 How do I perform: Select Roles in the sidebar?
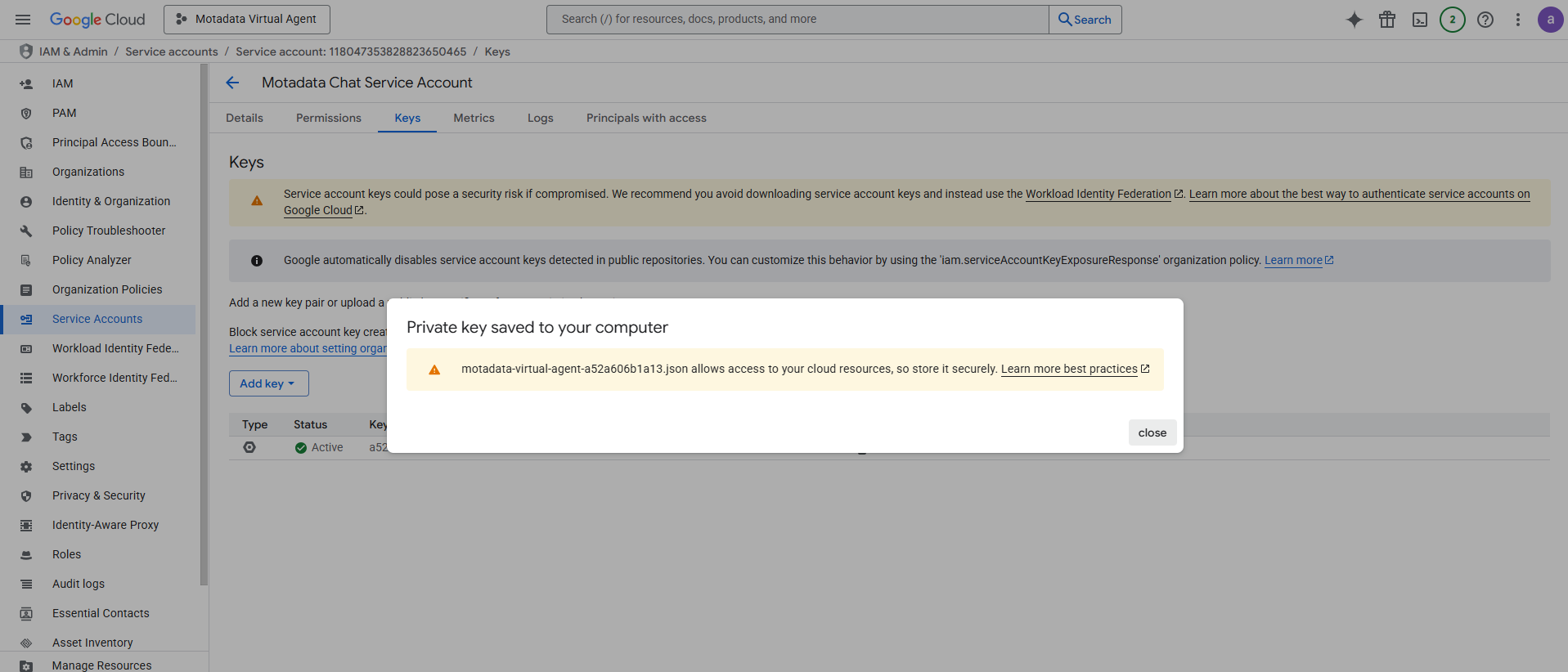[66, 554]
